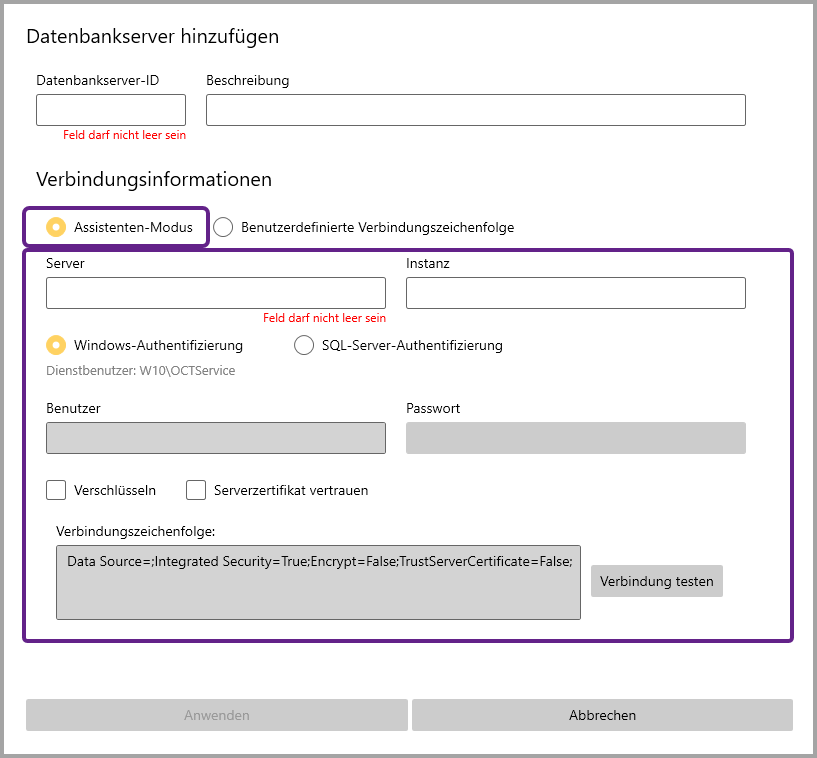
Task: Click into the Server input field
Action: pos(215,293)
